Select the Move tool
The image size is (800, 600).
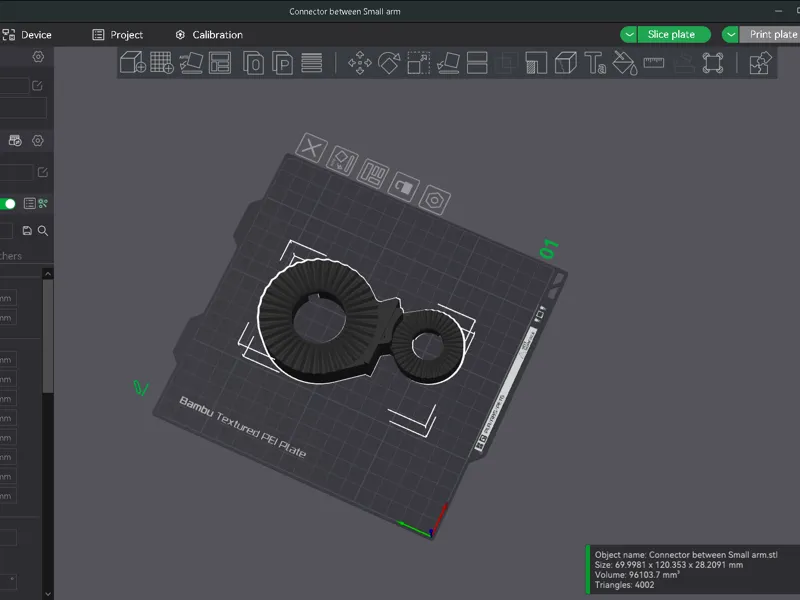click(360, 63)
